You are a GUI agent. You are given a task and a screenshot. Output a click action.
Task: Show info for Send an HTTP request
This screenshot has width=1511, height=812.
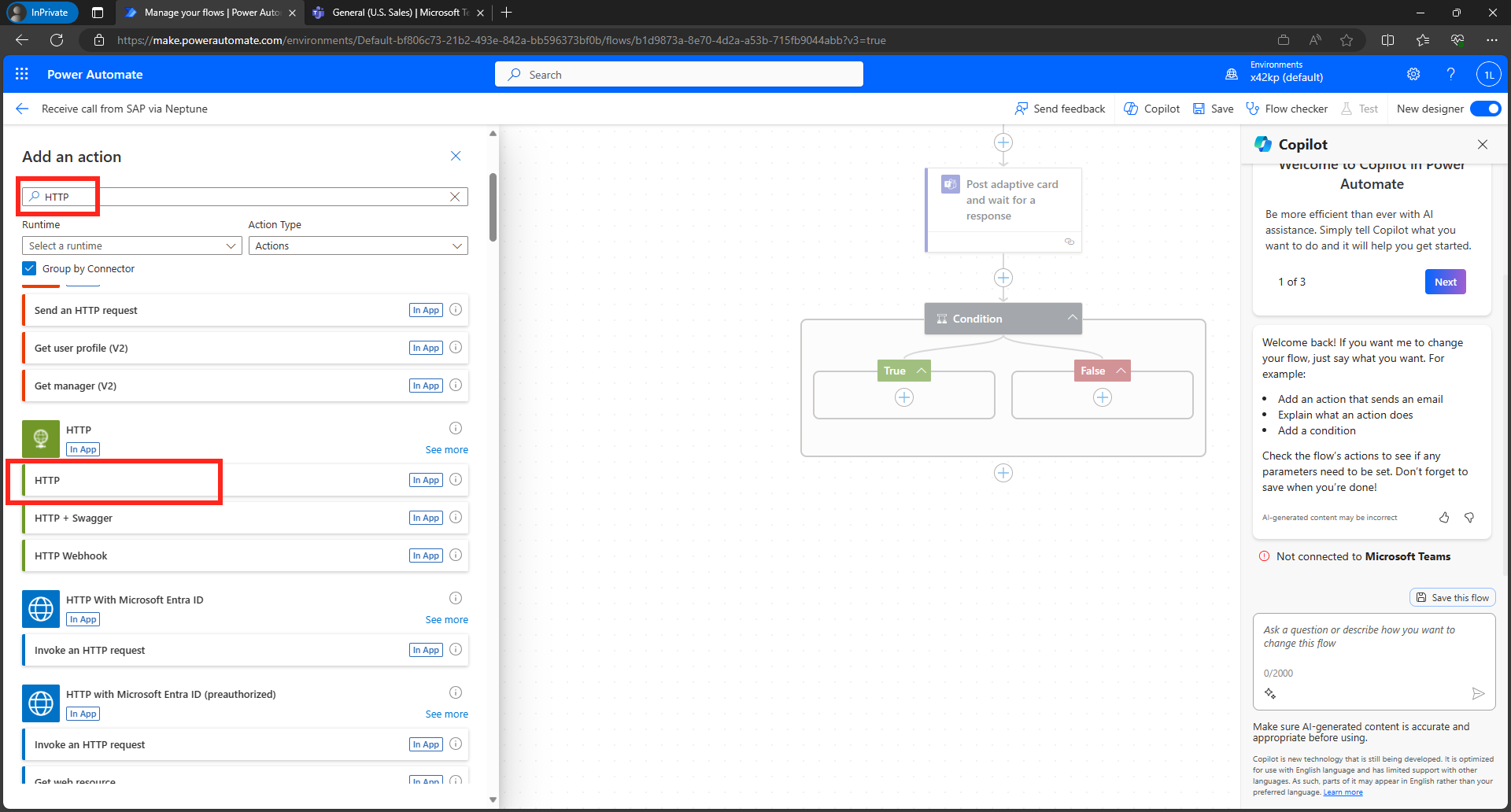pyautogui.click(x=456, y=310)
